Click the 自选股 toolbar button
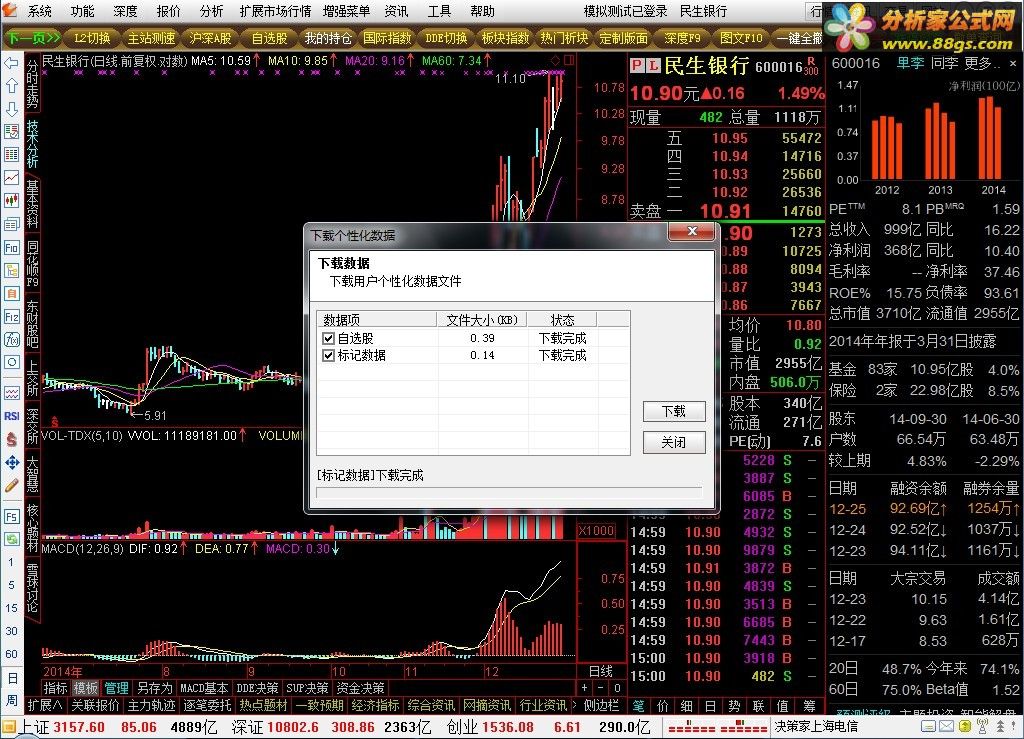Screen dimensions: 1024x739 [x=270, y=39]
